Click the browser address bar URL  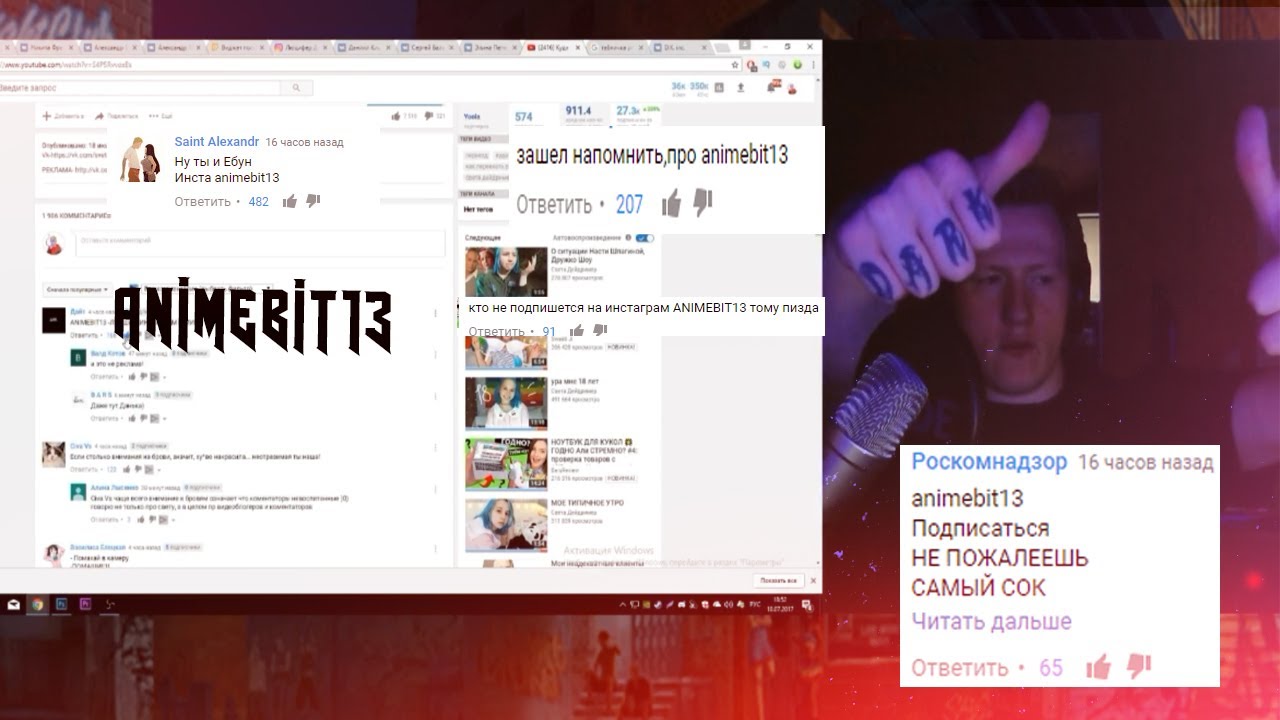pos(66,65)
